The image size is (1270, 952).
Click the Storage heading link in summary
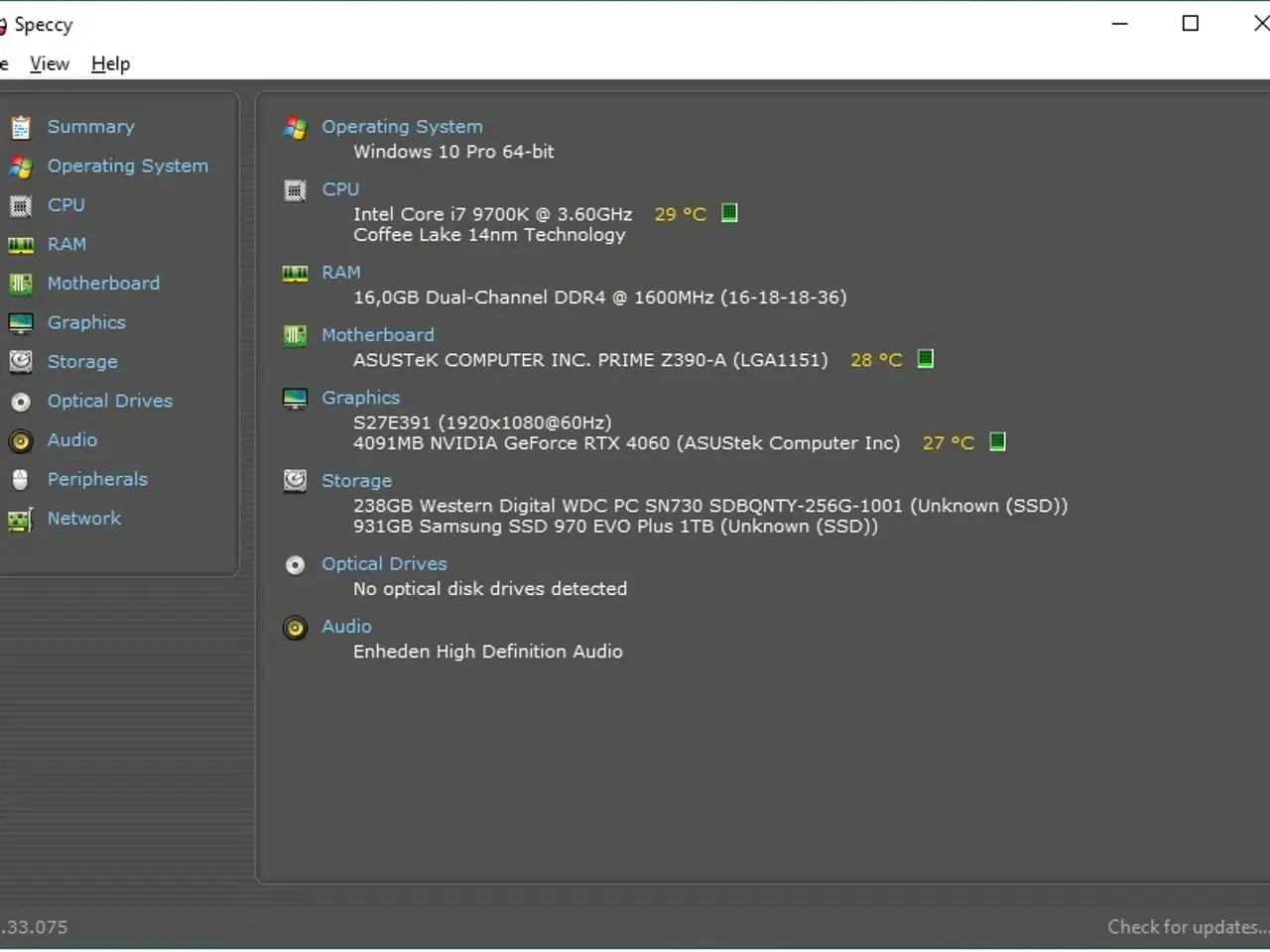click(356, 481)
